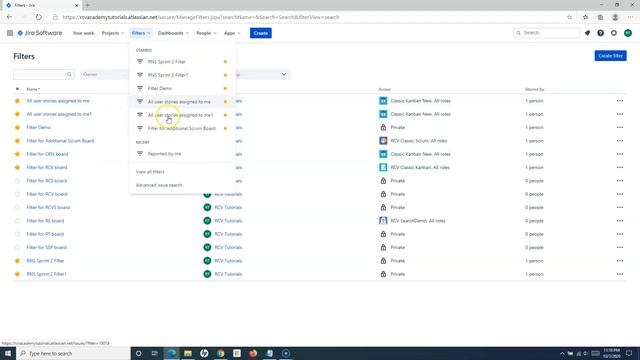640x360 pixels.
Task: Open the notifications bell icon
Action: pyautogui.click(x=587, y=33)
